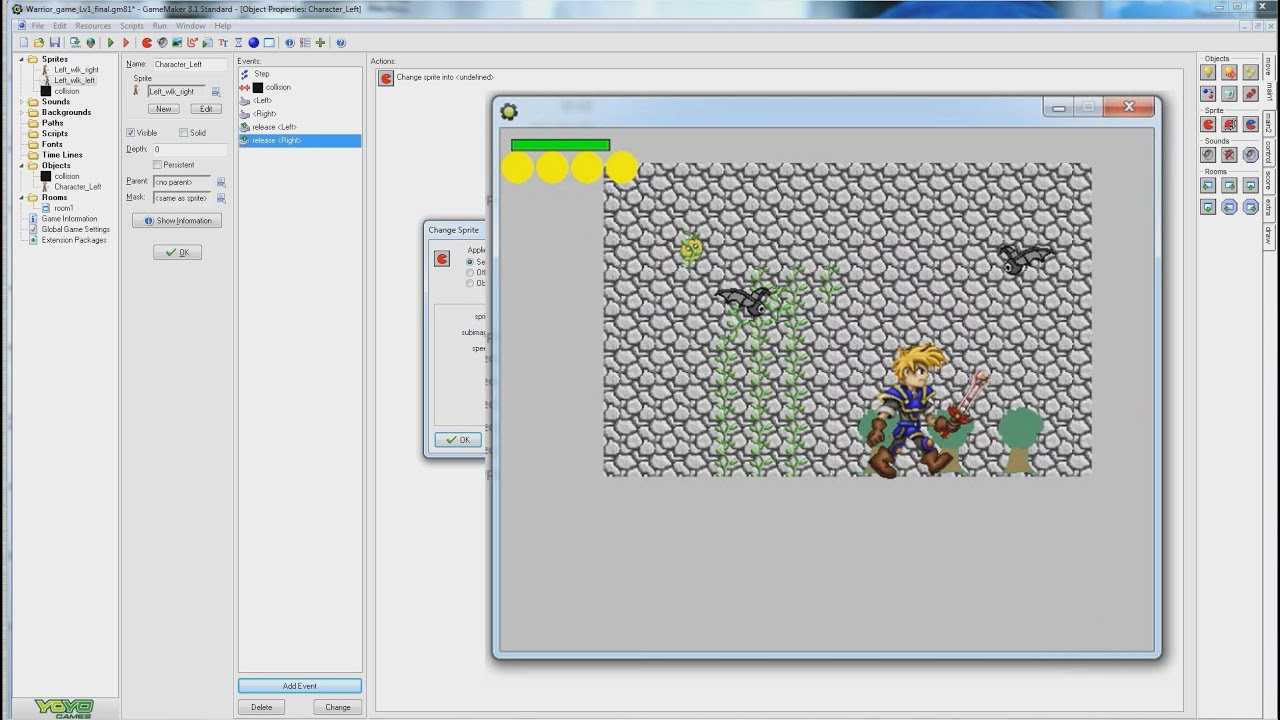Collapse the Sprites folder in resource tree
This screenshot has width=1280, height=720.
click(21, 59)
